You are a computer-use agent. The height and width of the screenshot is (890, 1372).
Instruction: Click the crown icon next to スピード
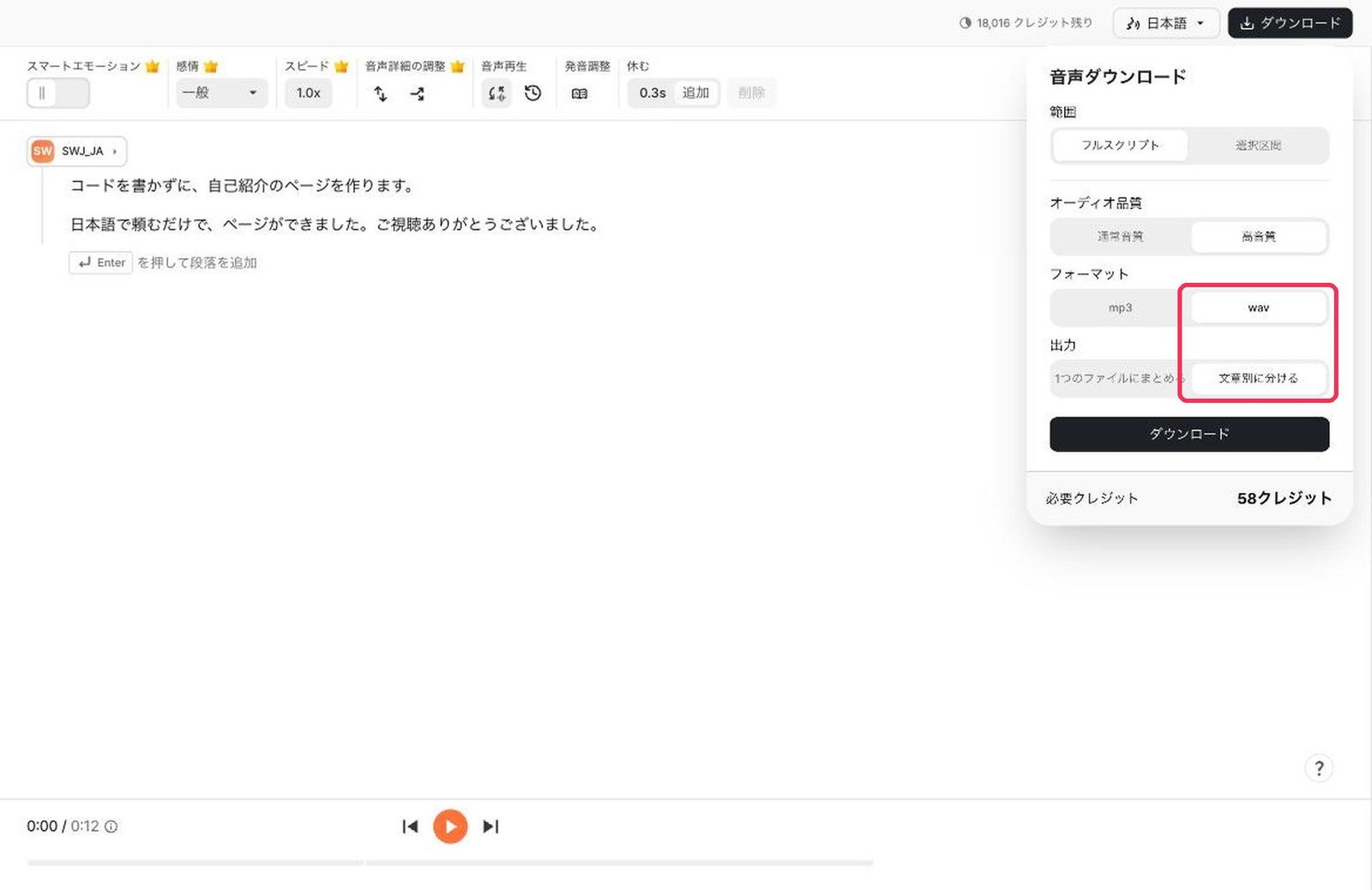click(x=341, y=66)
